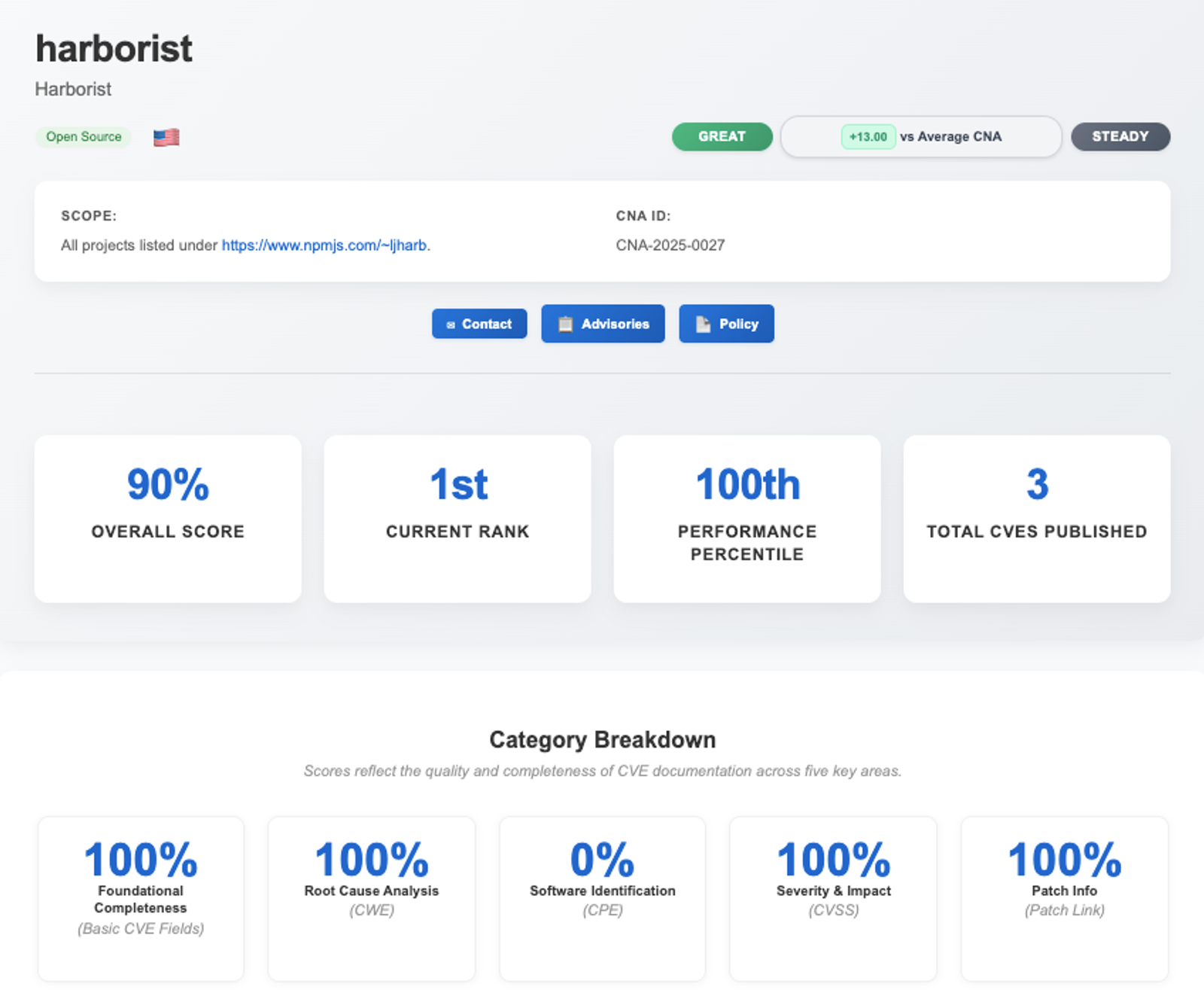Click the CNA-2025-0027 ID value
This screenshot has width=1204, height=996.
[x=670, y=245]
